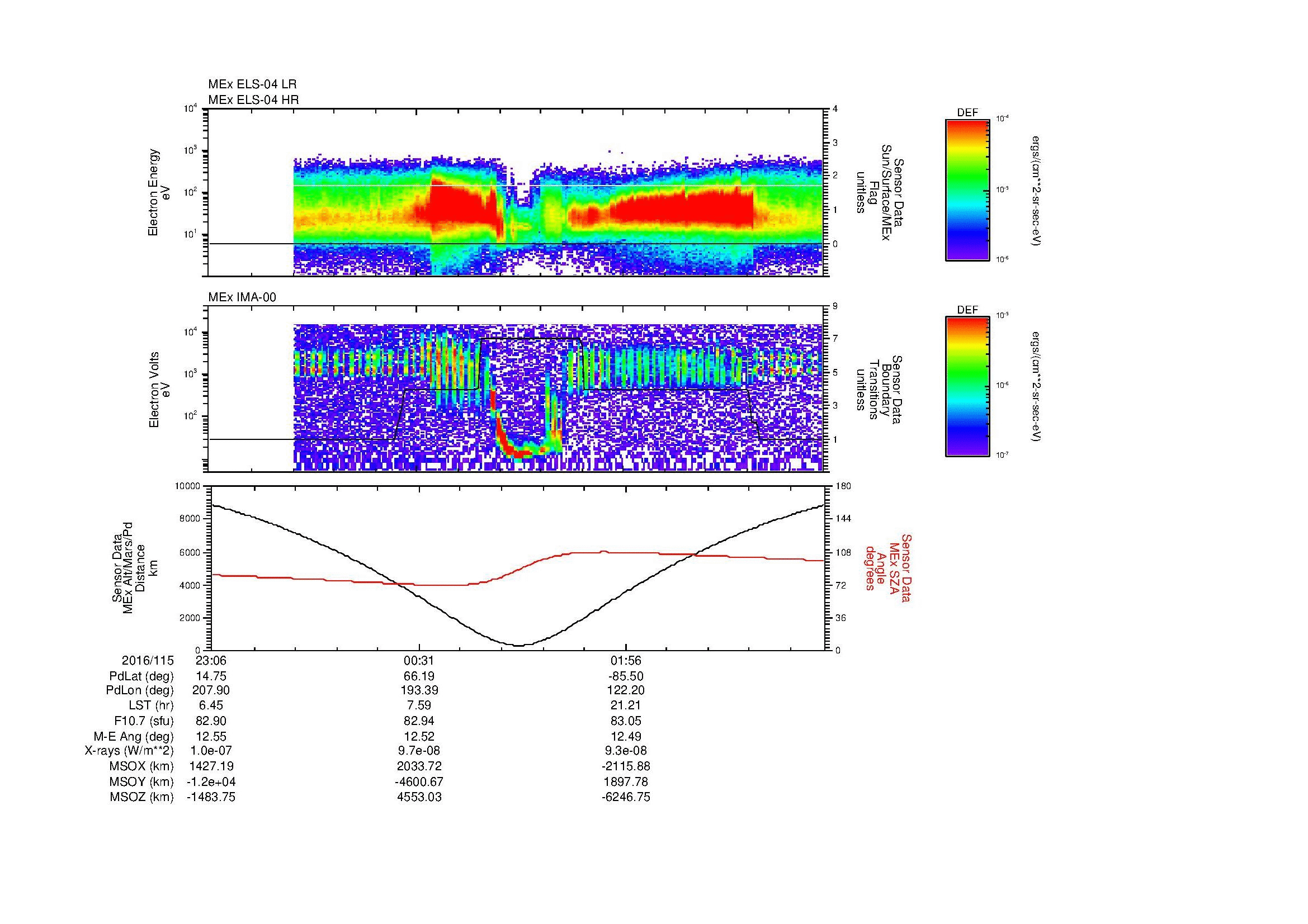Screen dimensions: 1308x924
Task: Click the MSOX value '-2115.88'
Action: click(x=626, y=766)
